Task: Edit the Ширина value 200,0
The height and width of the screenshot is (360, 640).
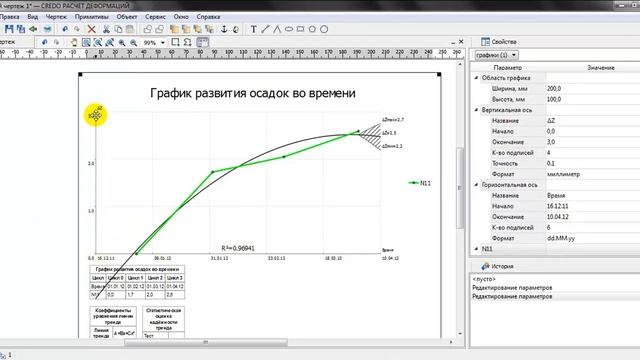Action: coord(593,89)
